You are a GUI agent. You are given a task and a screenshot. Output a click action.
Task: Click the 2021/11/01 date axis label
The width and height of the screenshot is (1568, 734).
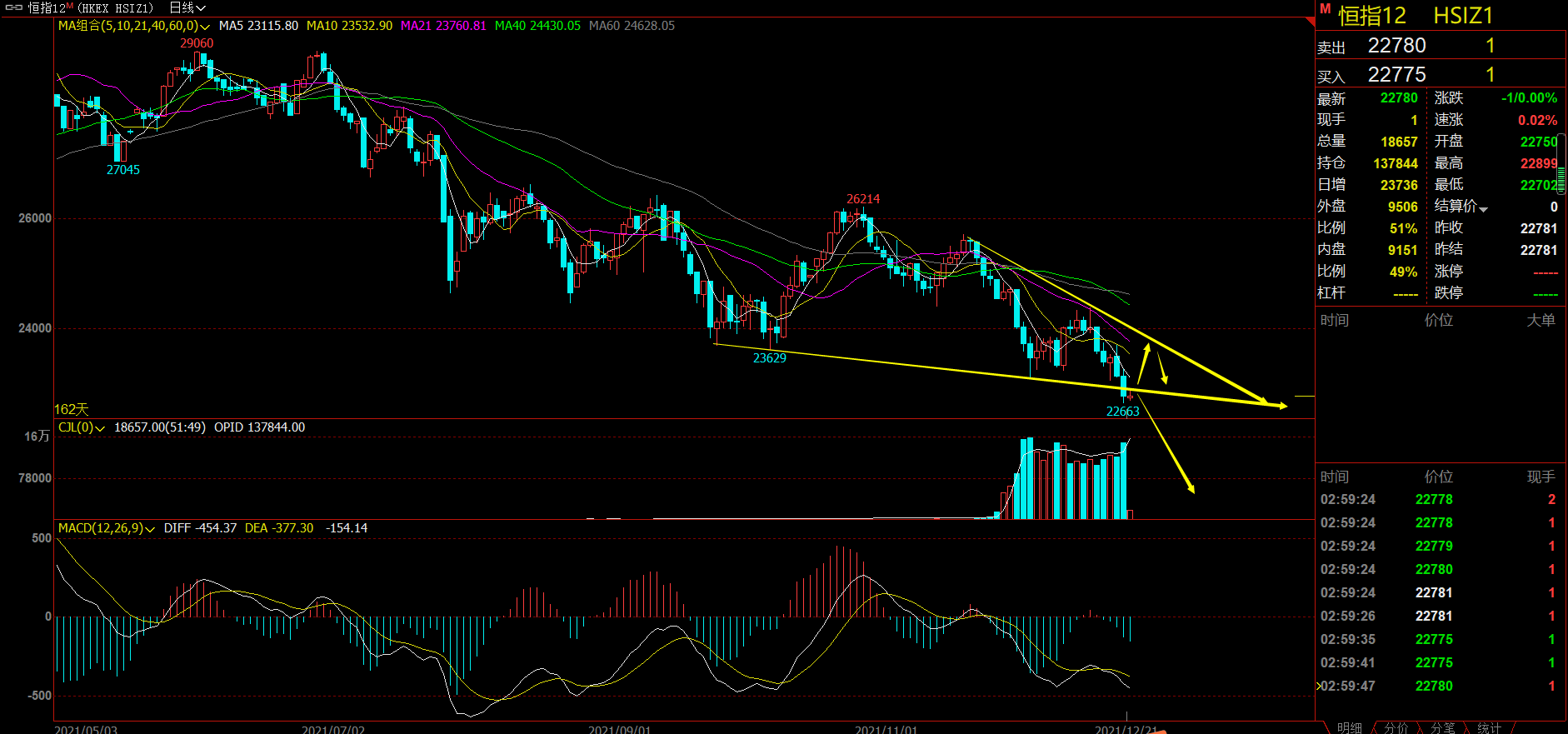[x=886, y=730]
